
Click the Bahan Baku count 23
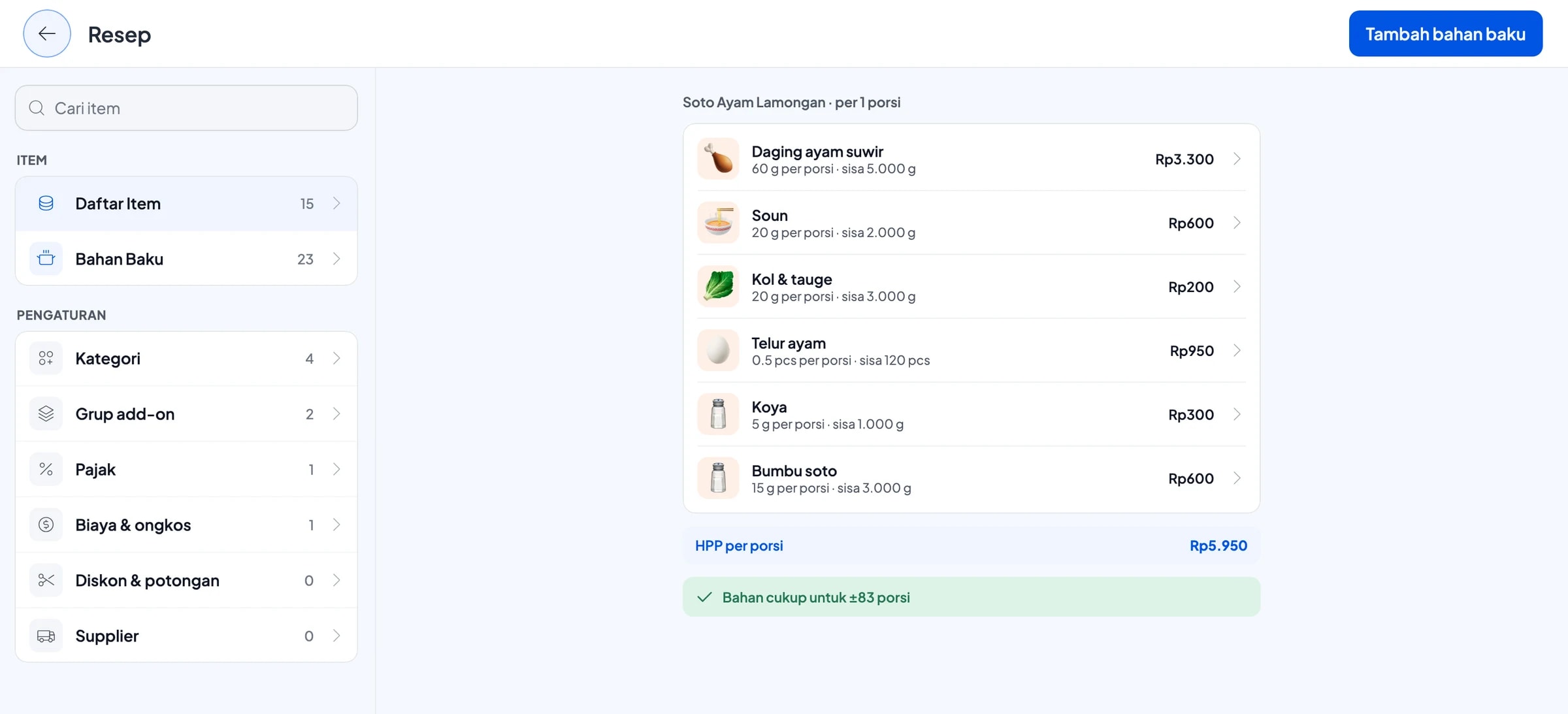click(305, 259)
